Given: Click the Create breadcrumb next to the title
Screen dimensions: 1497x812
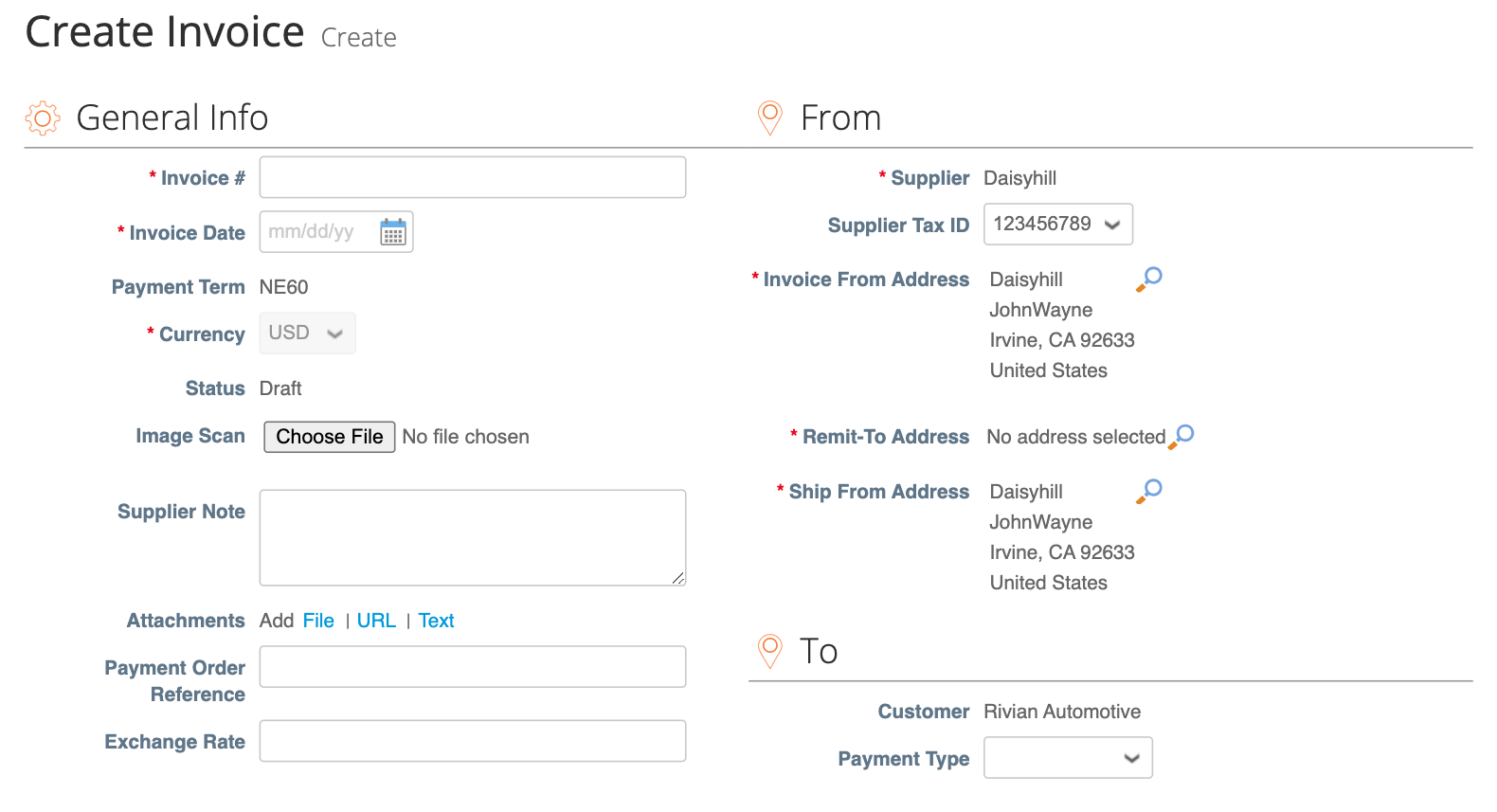Looking at the screenshot, I should tap(358, 37).
